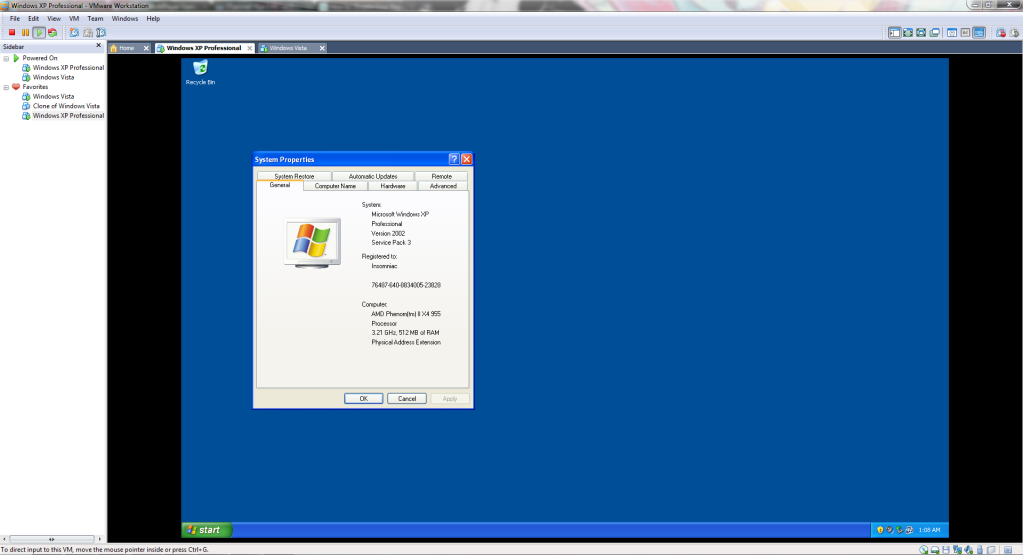Enter Full Screen mode via toolbar icon
The image size is (1023, 555).
click(x=921, y=33)
